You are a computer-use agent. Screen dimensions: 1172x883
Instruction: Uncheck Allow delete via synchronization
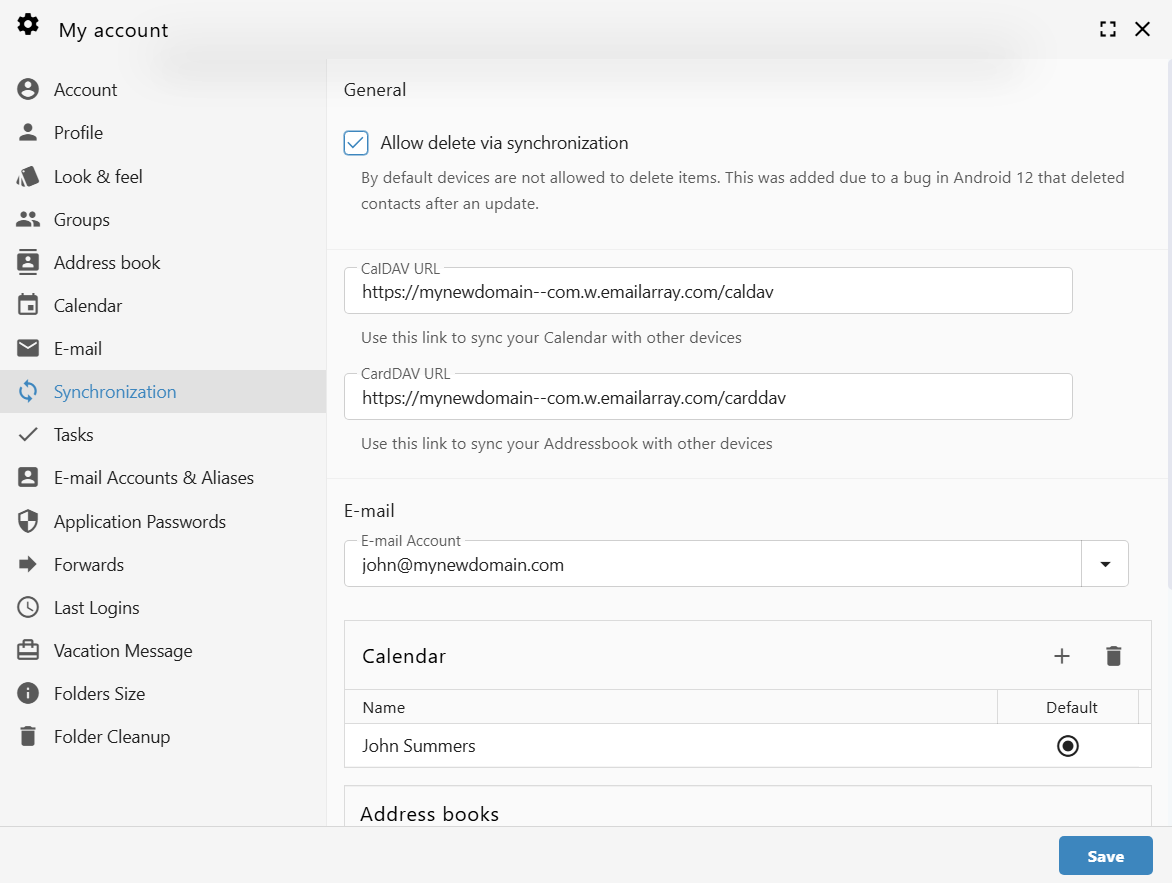(x=355, y=143)
